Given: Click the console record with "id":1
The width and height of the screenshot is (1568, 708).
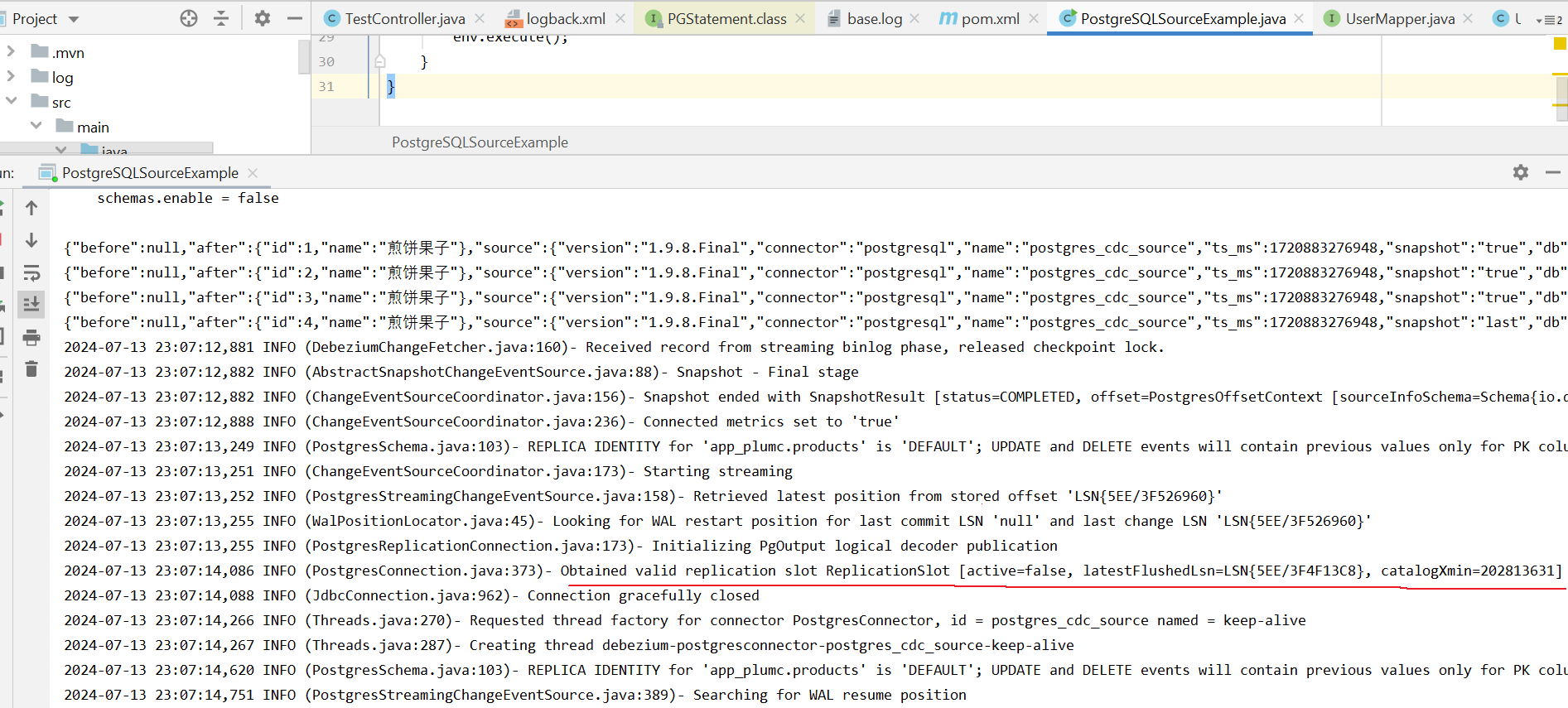Looking at the screenshot, I should (815, 248).
